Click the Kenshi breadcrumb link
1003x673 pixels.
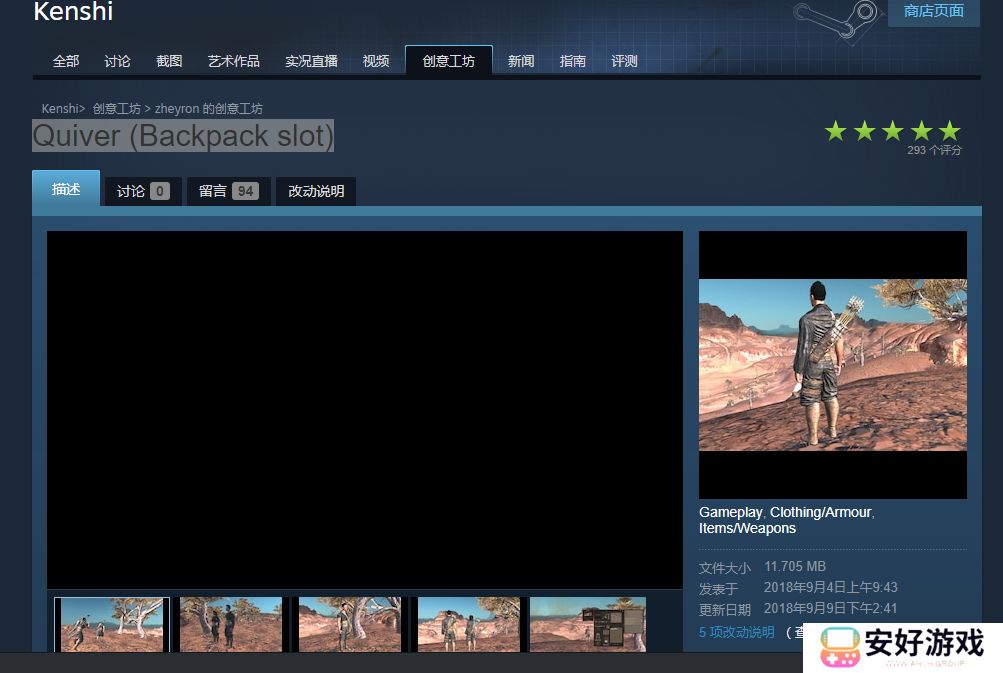click(58, 108)
